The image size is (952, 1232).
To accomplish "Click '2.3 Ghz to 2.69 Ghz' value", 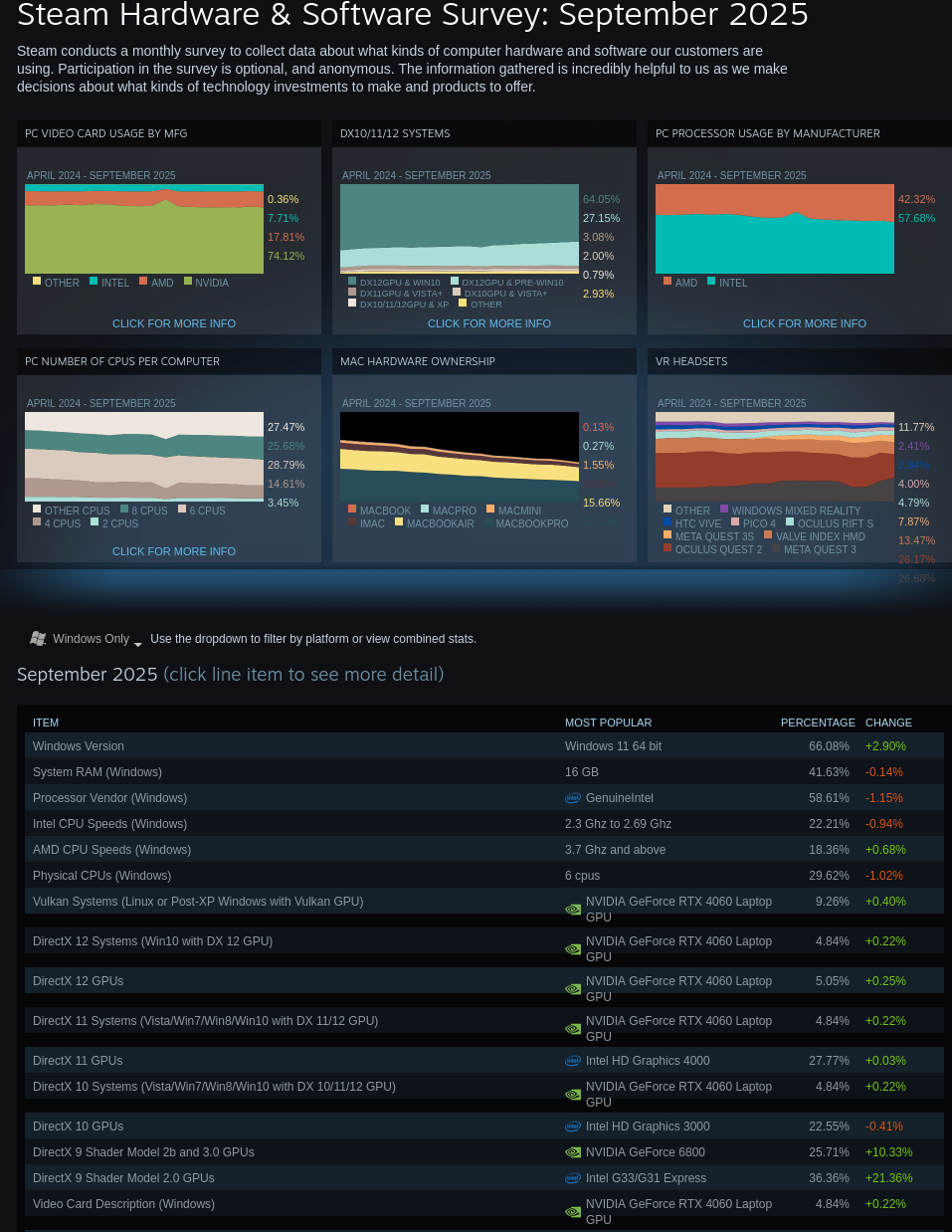I will [618, 824].
